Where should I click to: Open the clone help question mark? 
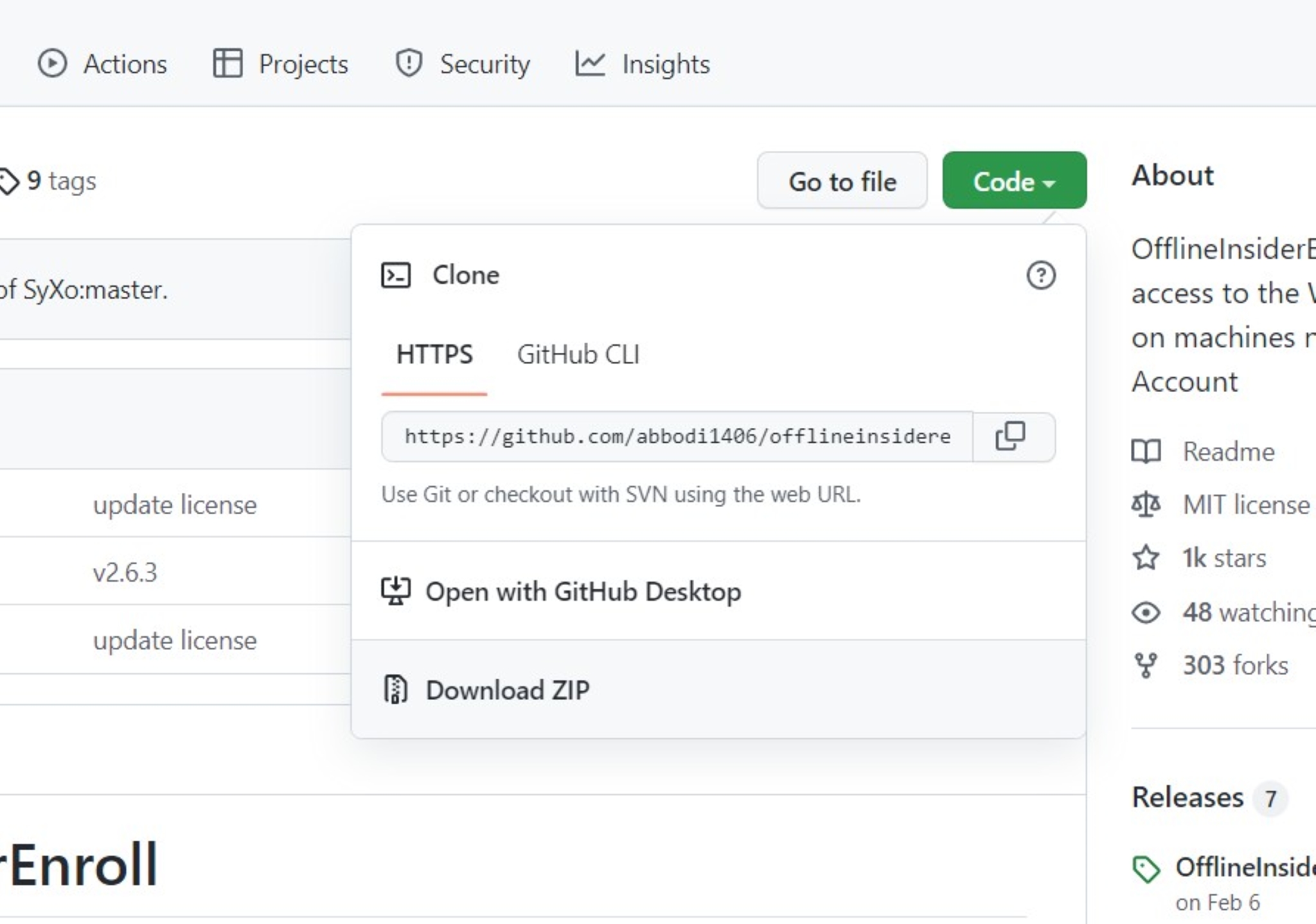1041,275
